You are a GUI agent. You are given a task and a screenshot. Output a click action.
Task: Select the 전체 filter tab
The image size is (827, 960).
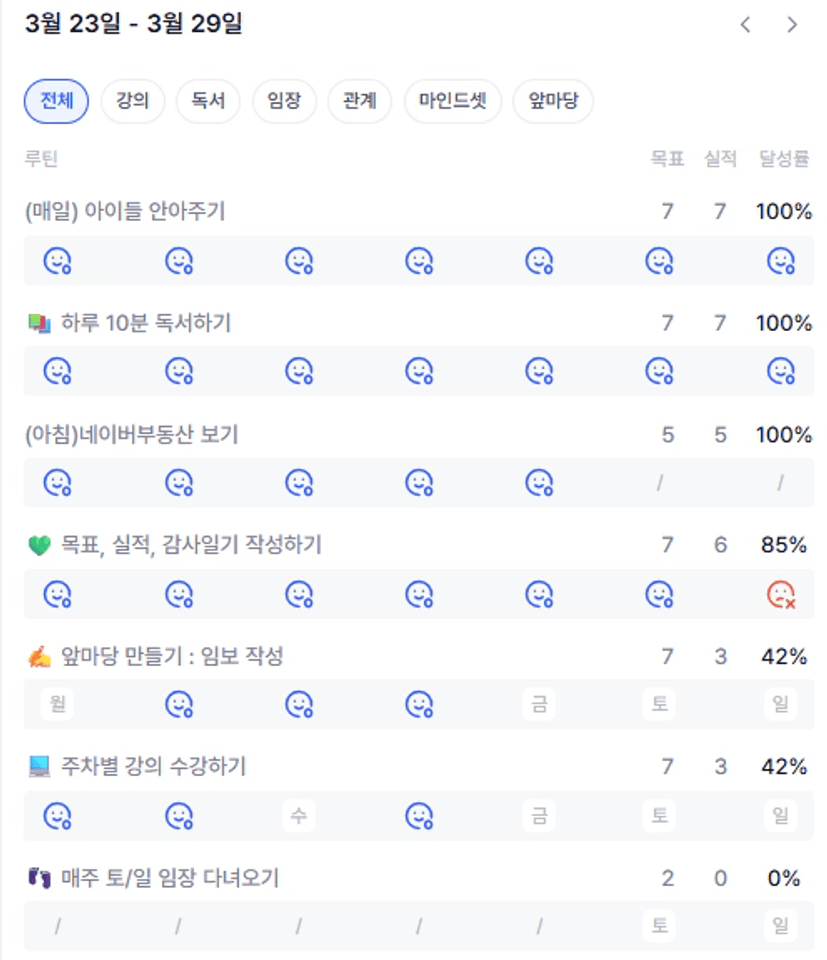[x=56, y=101]
